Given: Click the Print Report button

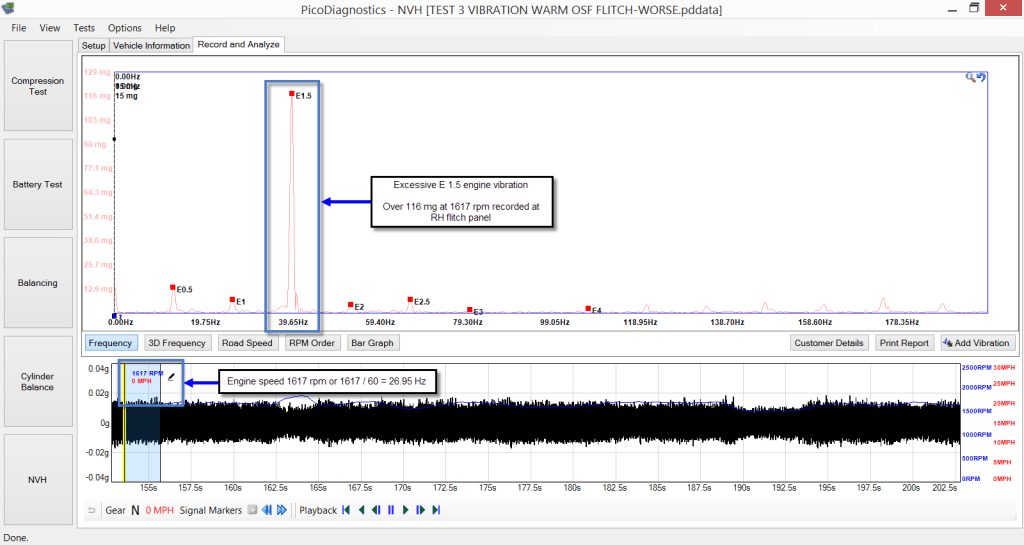Looking at the screenshot, I should (904, 343).
